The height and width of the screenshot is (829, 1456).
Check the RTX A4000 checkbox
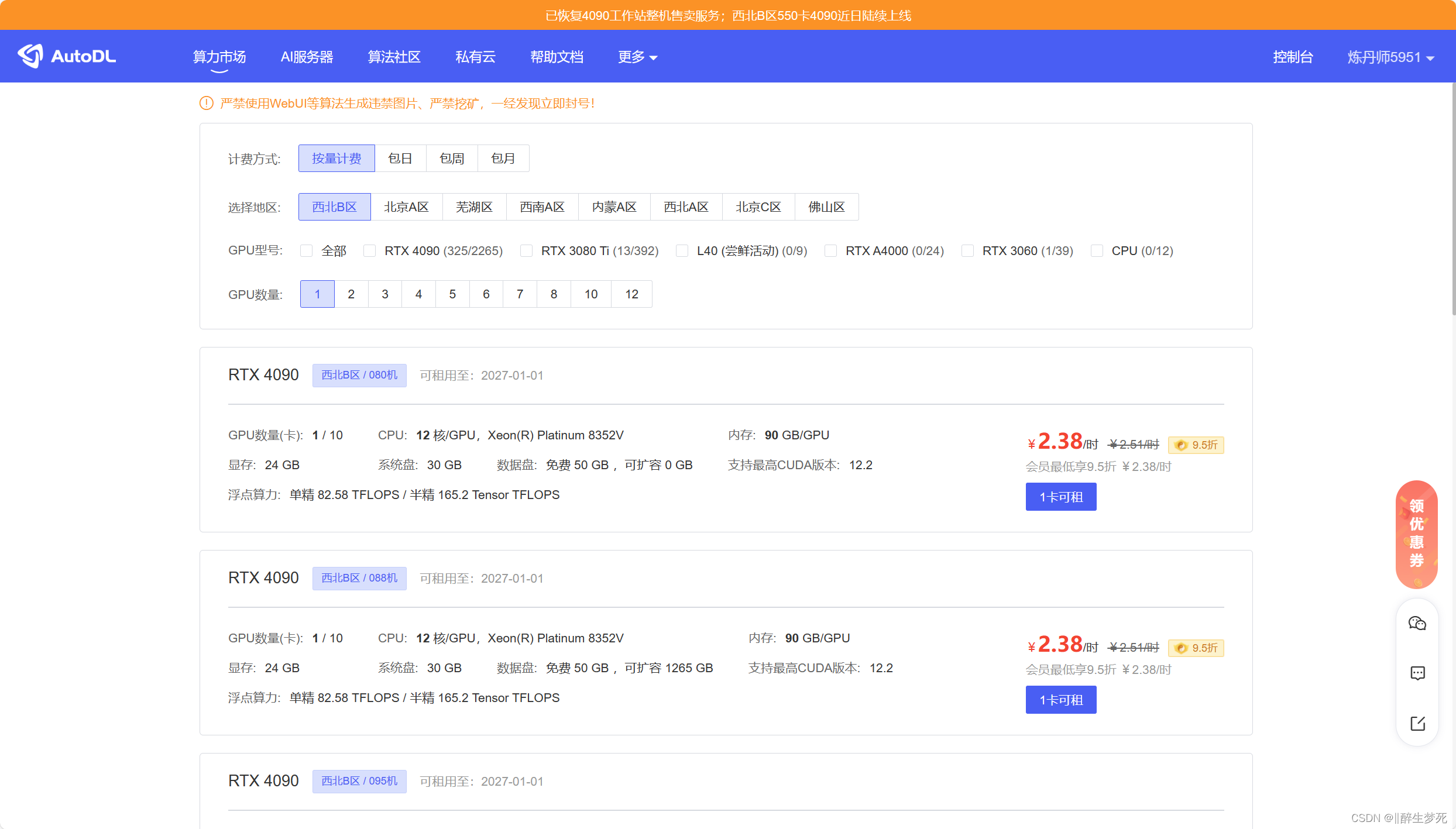pos(830,251)
